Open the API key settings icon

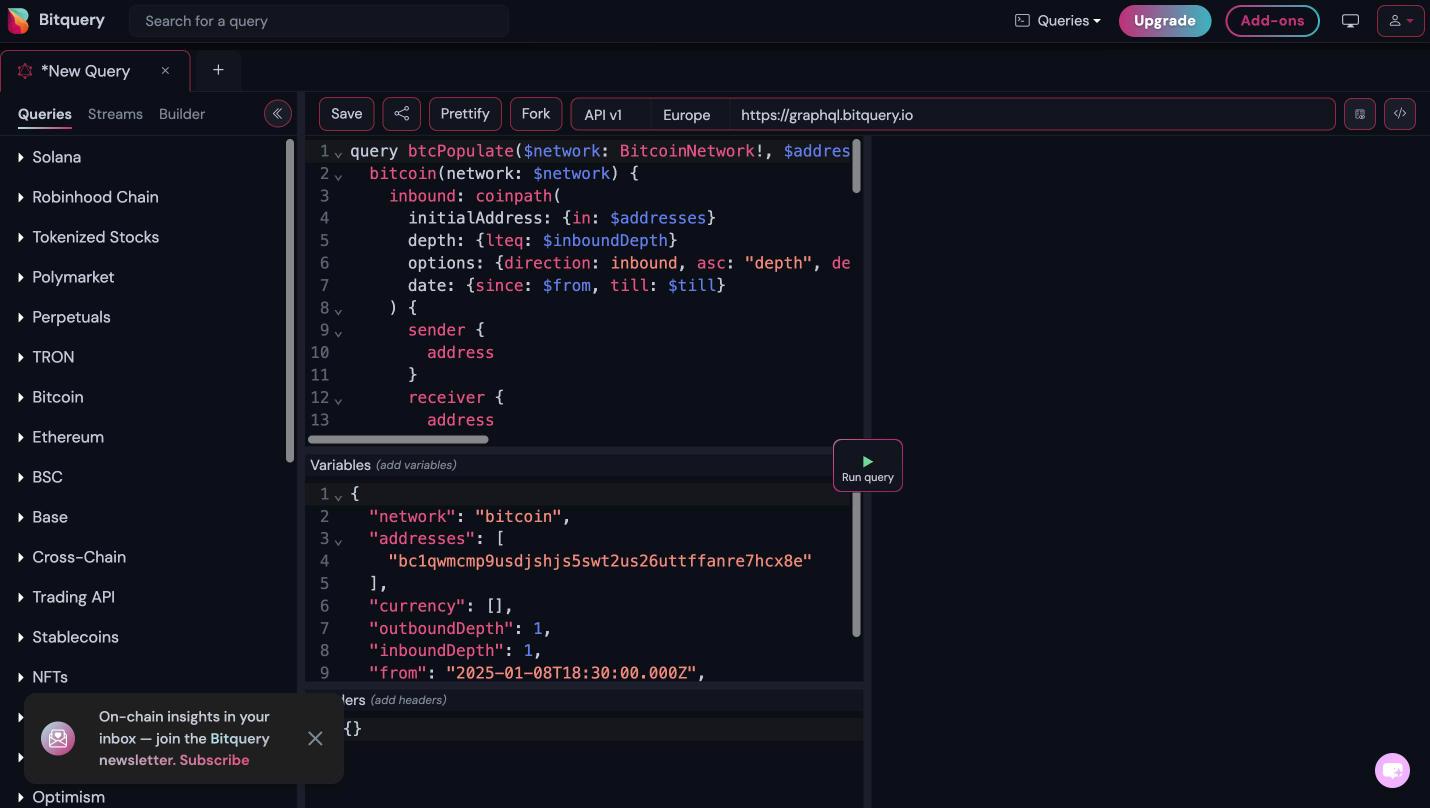[x=1360, y=114]
